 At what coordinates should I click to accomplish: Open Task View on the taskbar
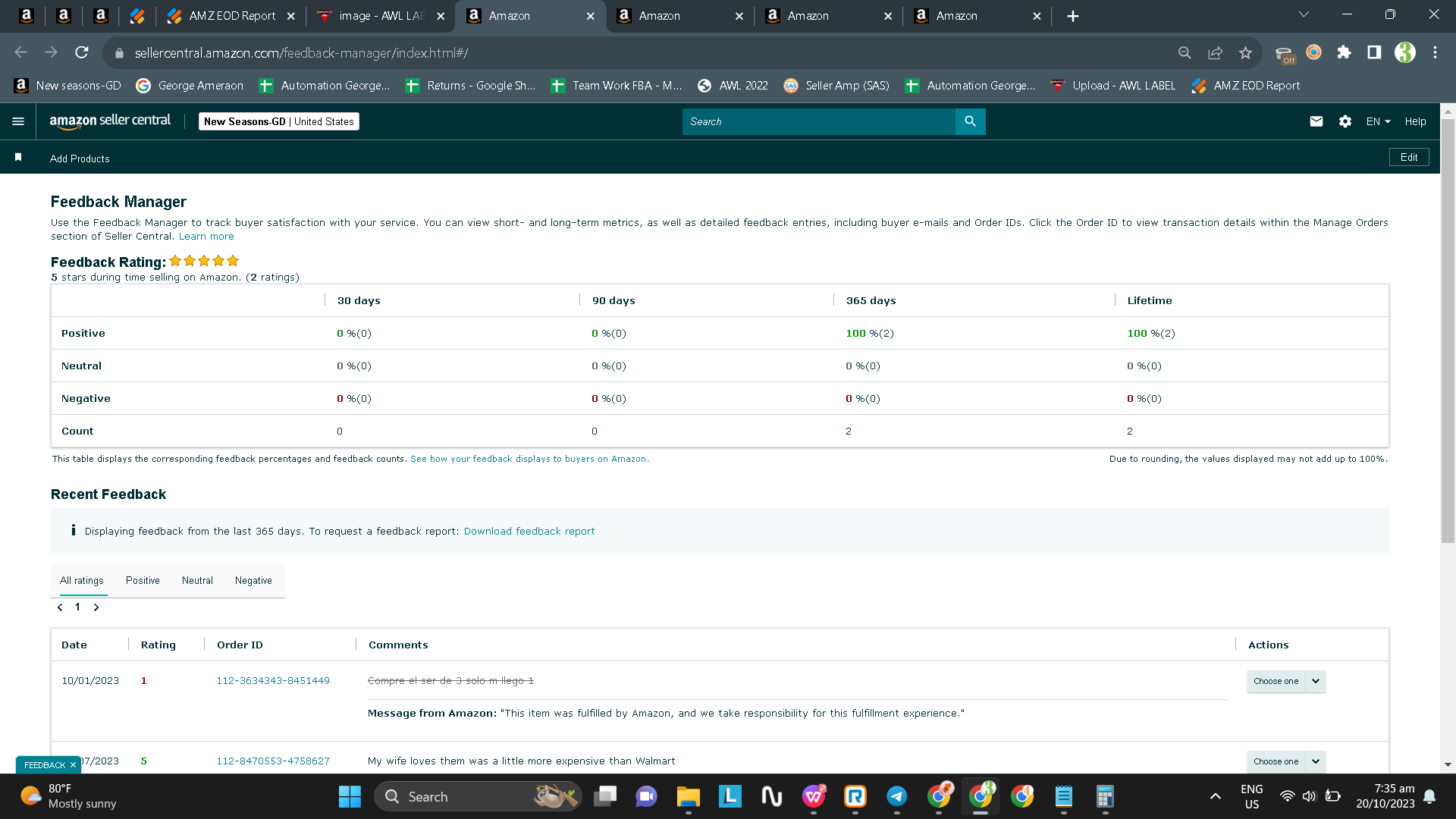click(x=604, y=796)
